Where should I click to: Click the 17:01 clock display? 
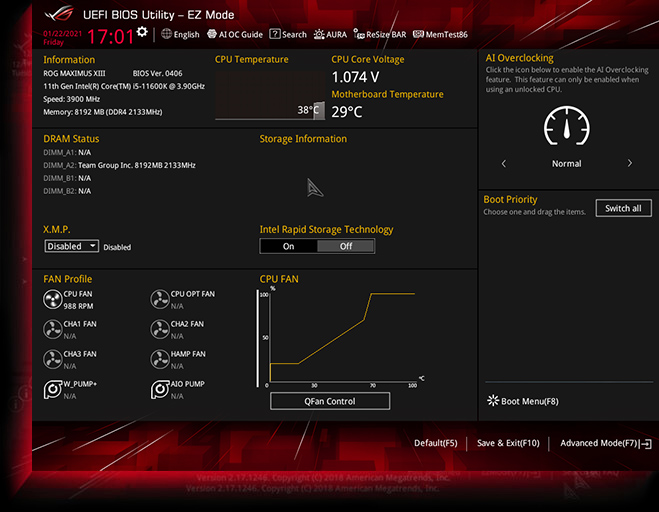click(x=111, y=37)
